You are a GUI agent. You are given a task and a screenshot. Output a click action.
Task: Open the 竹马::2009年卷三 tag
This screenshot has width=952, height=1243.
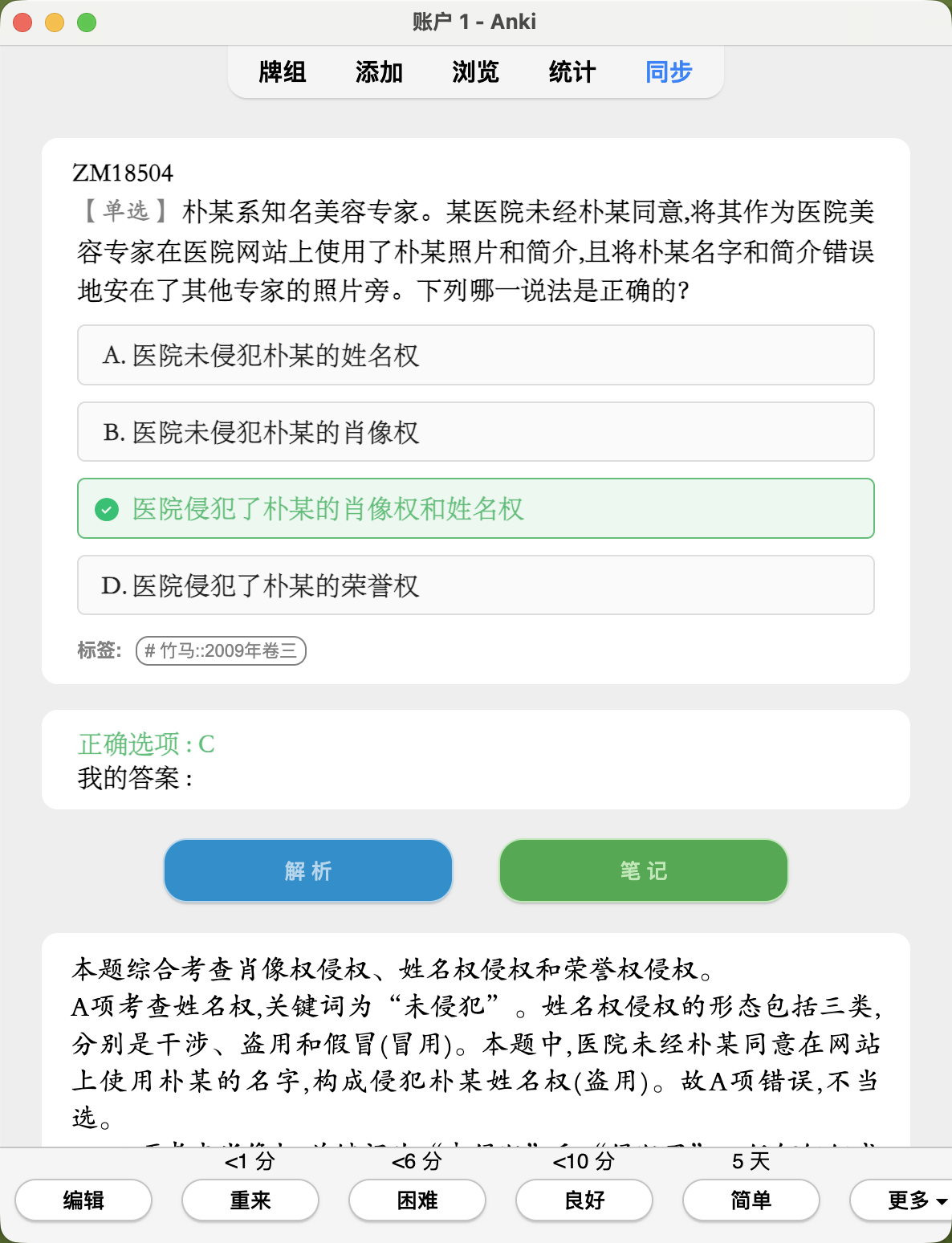pyautogui.click(x=222, y=650)
